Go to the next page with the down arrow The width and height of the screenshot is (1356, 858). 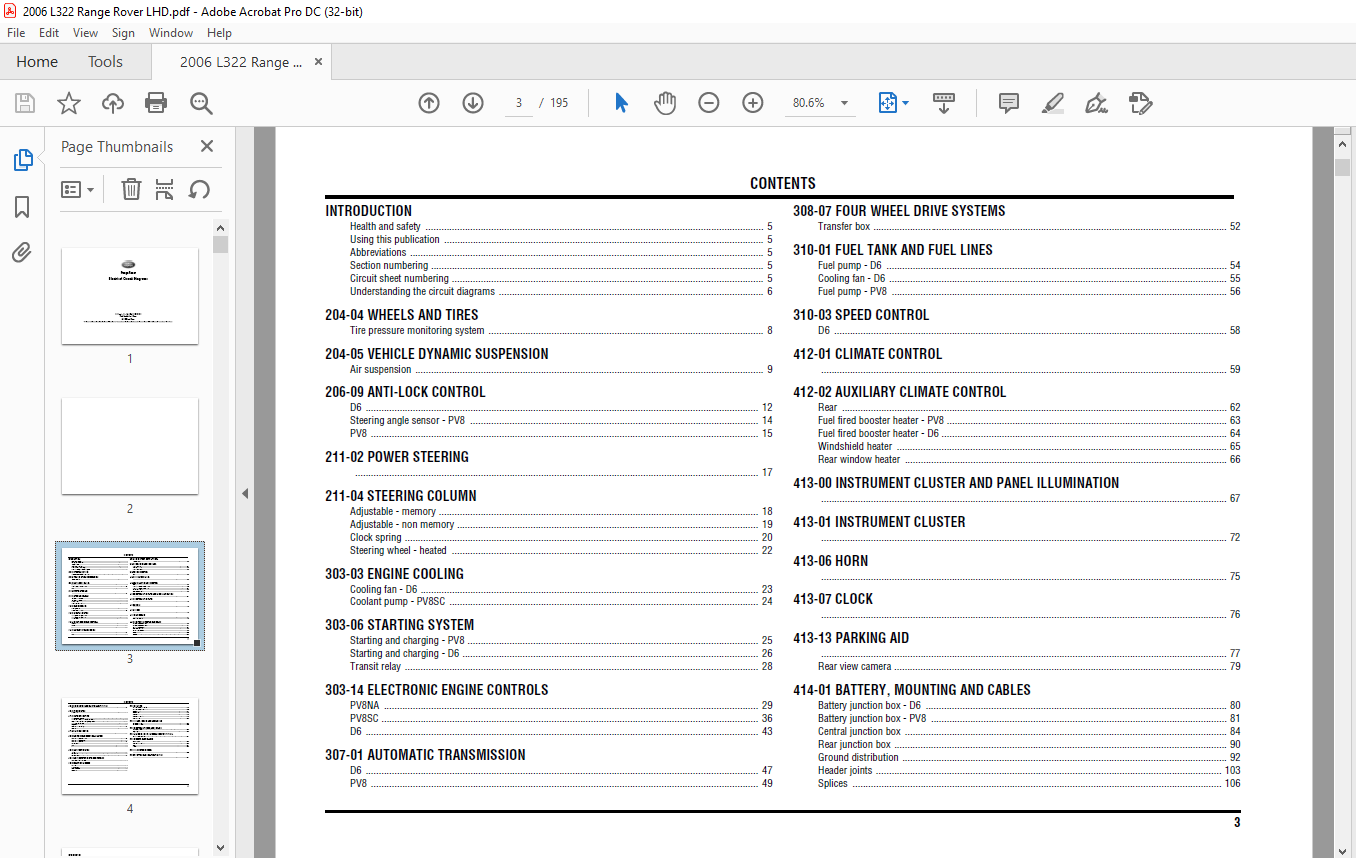pyautogui.click(x=473, y=103)
